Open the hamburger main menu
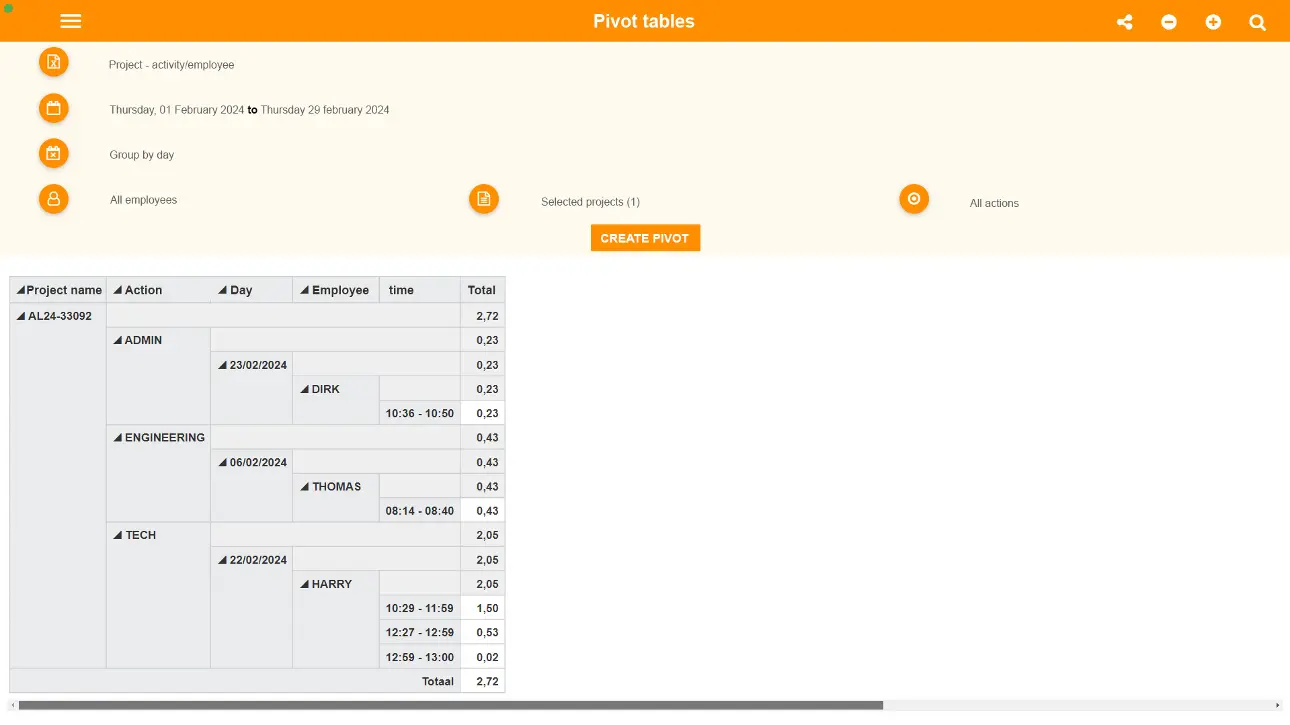Image resolution: width=1290 pixels, height=725 pixels. 70,21
